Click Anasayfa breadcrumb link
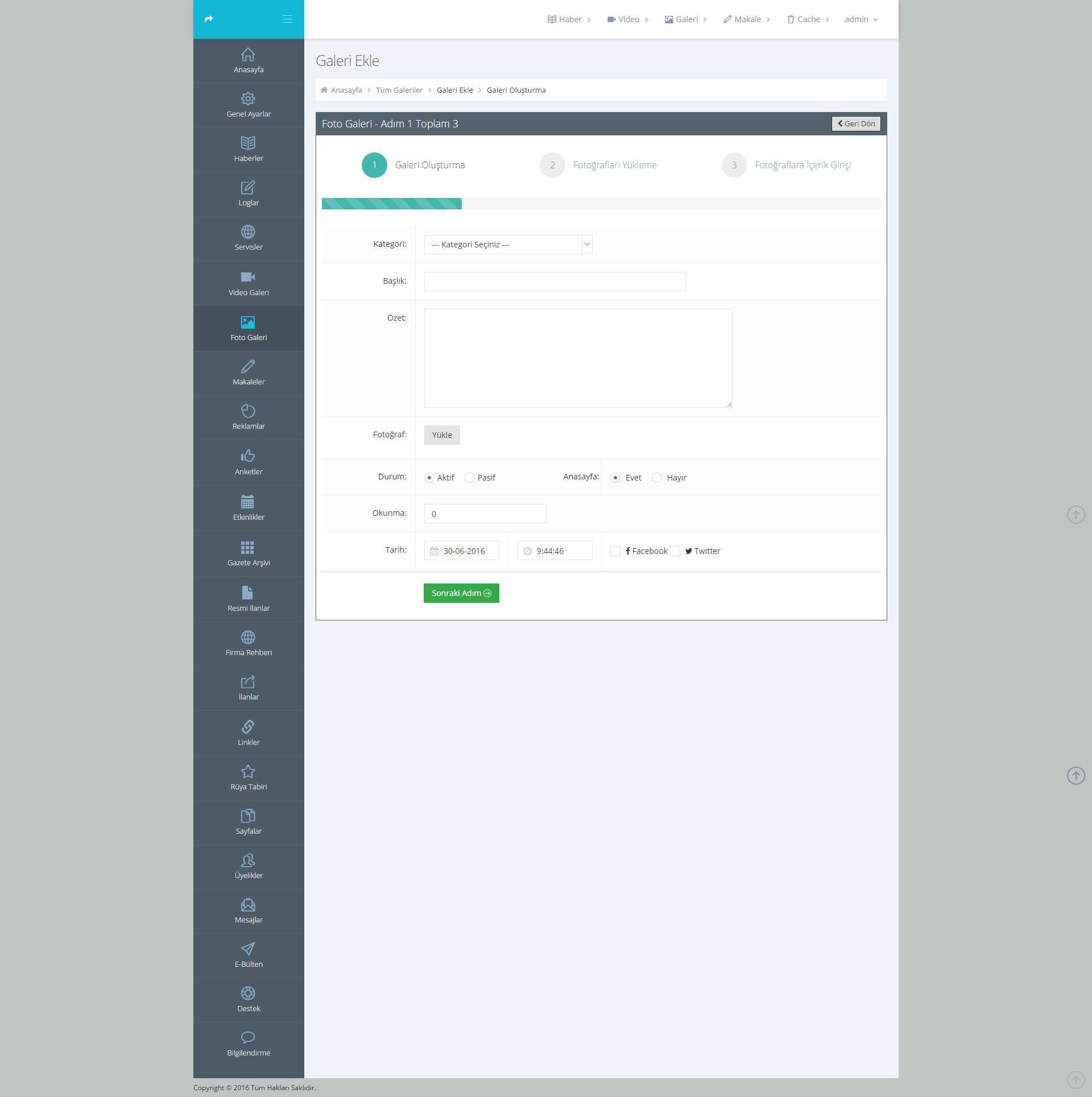1092x1097 pixels. [346, 90]
